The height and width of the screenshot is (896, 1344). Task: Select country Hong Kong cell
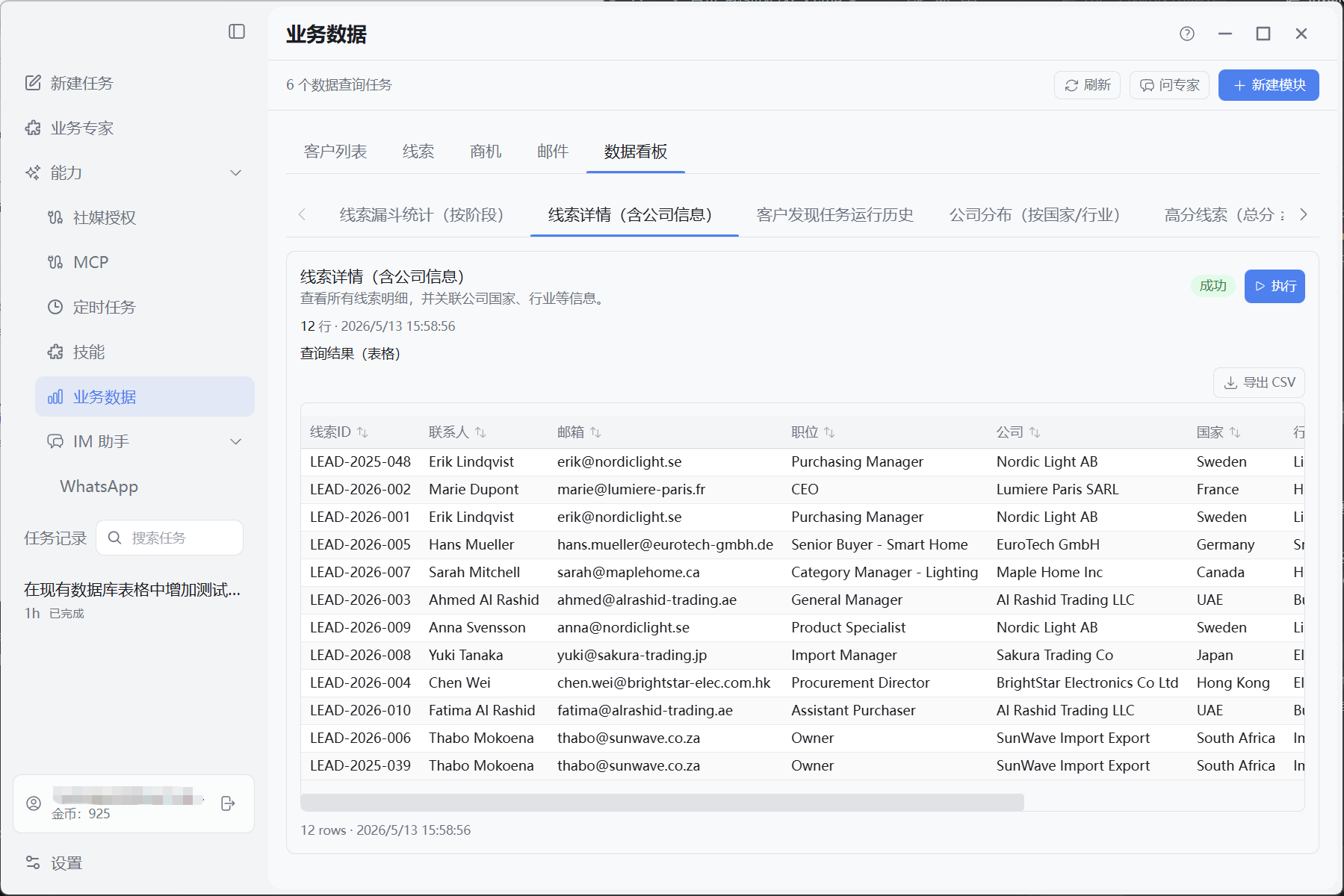point(1233,682)
